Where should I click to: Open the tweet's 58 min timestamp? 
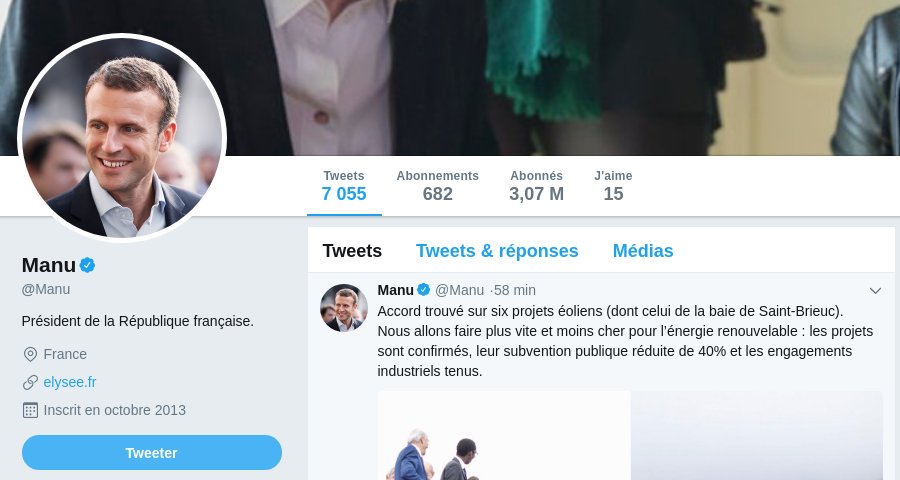pyautogui.click(x=515, y=290)
